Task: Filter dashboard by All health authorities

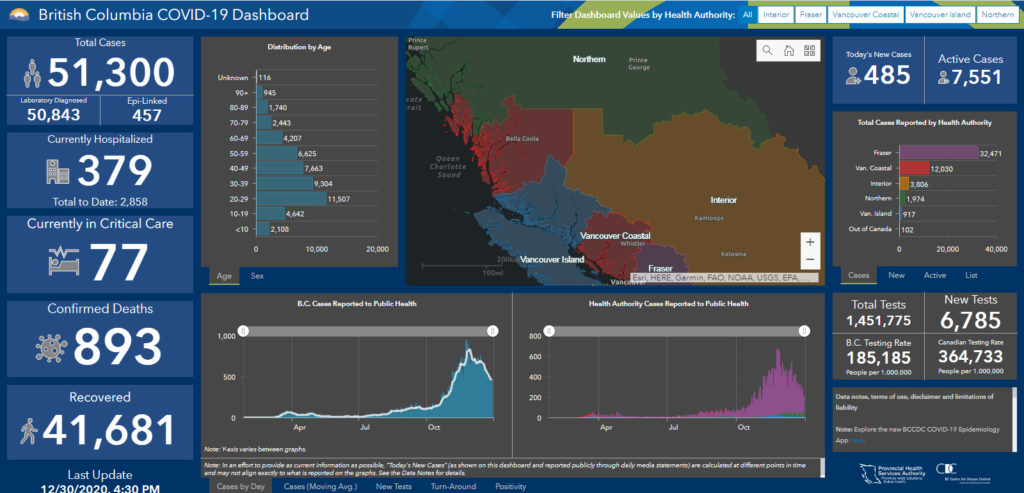Action: (747, 15)
